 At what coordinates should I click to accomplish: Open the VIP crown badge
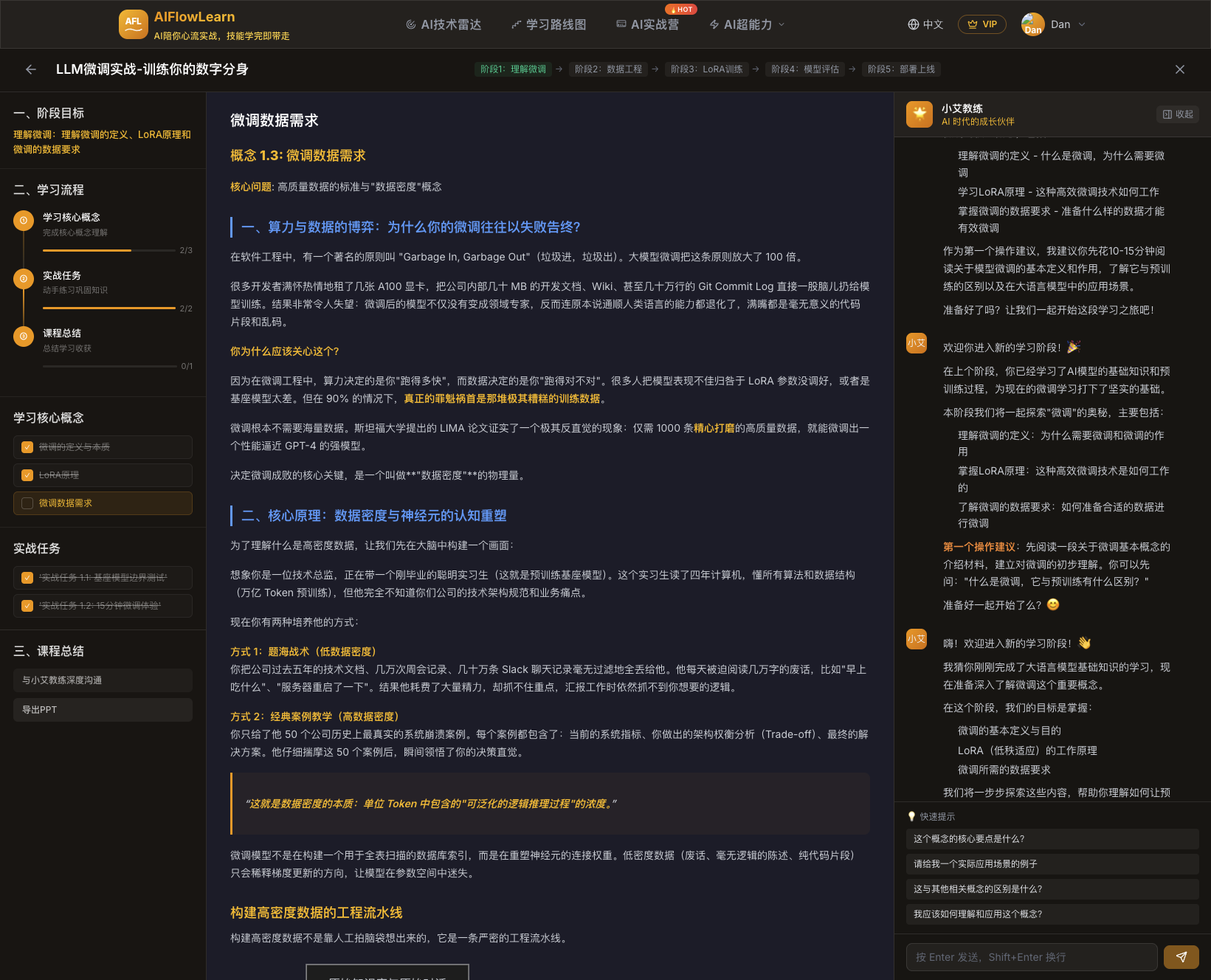pyautogui.click(x=981, y=24)
